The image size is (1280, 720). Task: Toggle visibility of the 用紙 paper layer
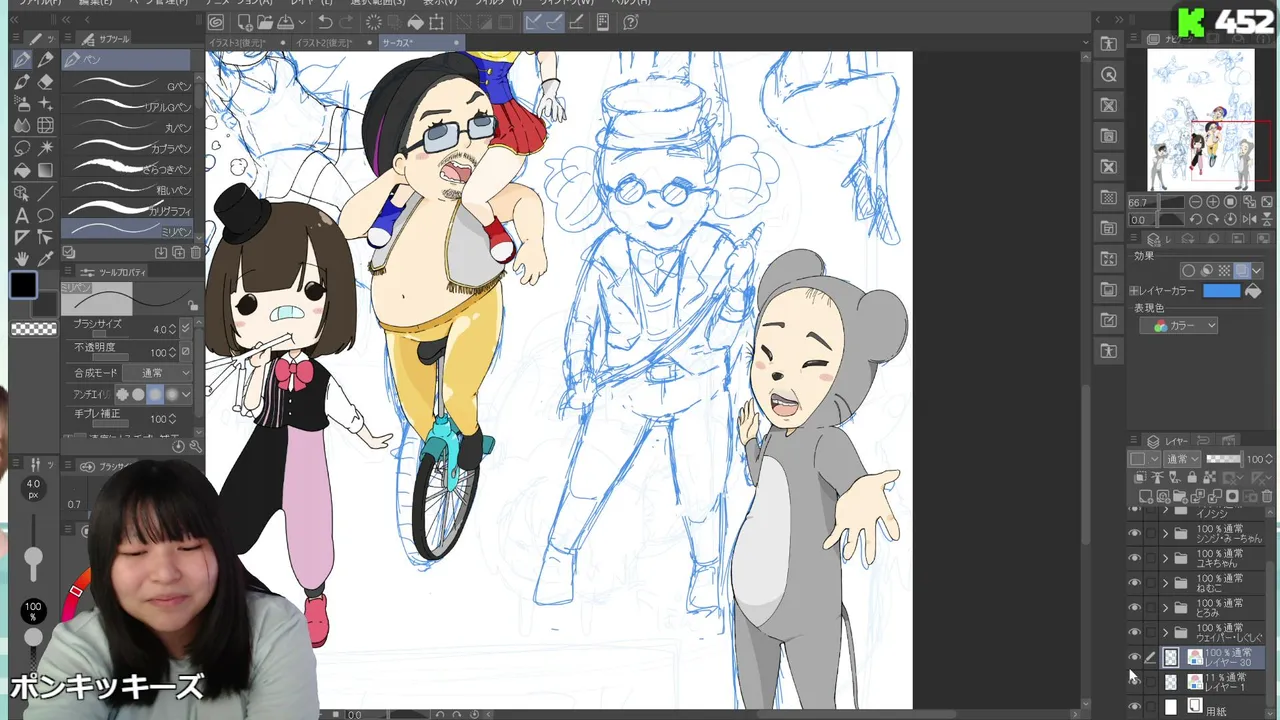coord(1134,707)
